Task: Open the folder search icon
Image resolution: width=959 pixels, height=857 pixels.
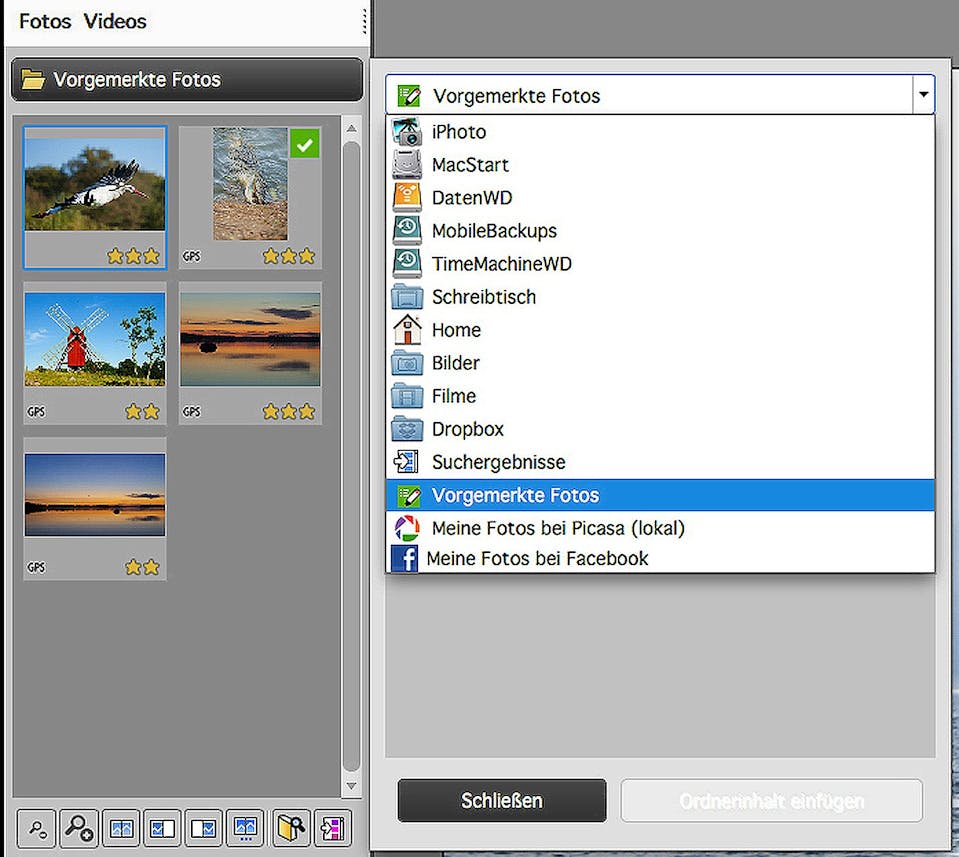Action: point(291,828)
